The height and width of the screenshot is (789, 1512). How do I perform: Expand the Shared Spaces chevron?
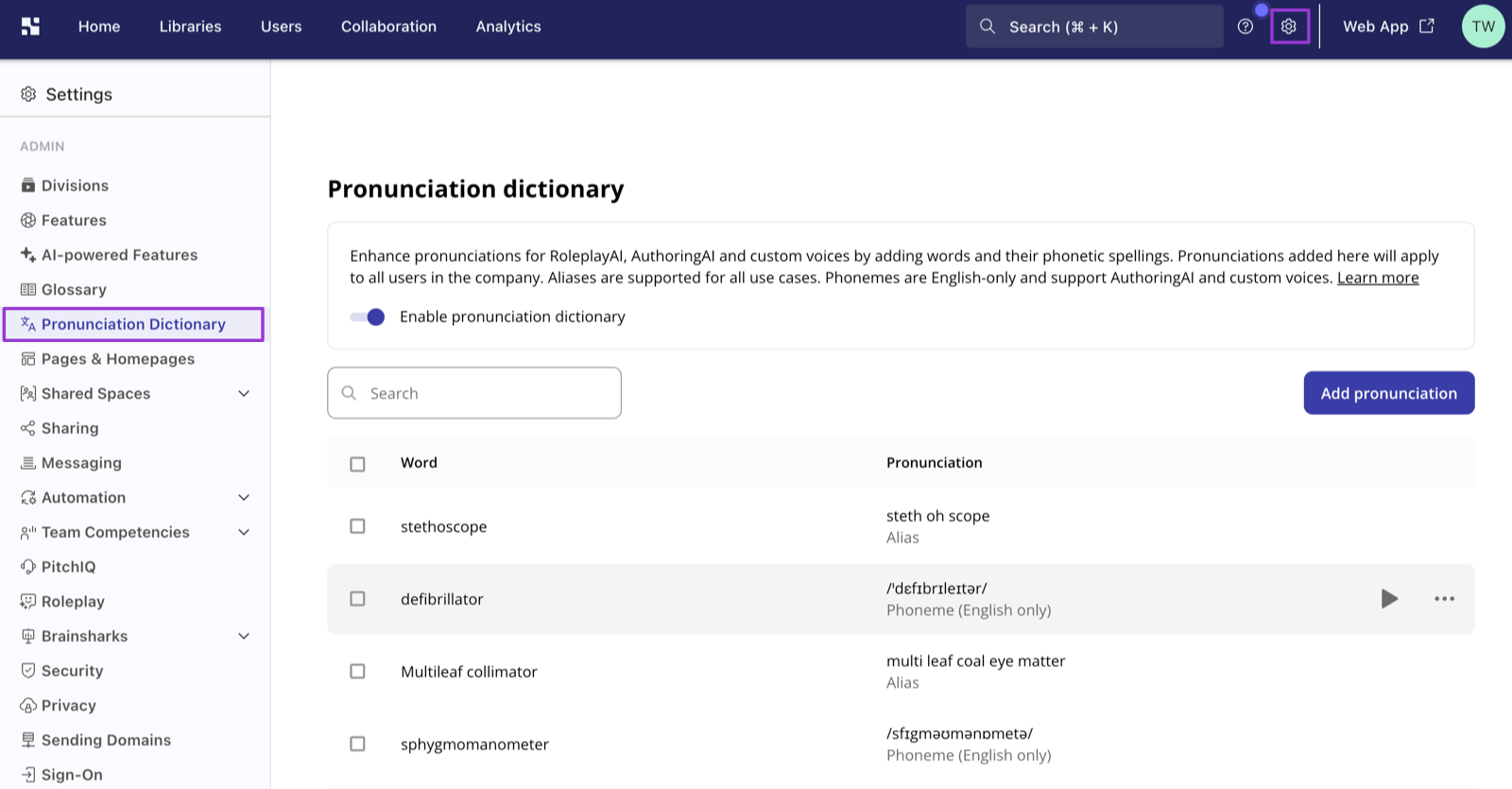(244, 393)
